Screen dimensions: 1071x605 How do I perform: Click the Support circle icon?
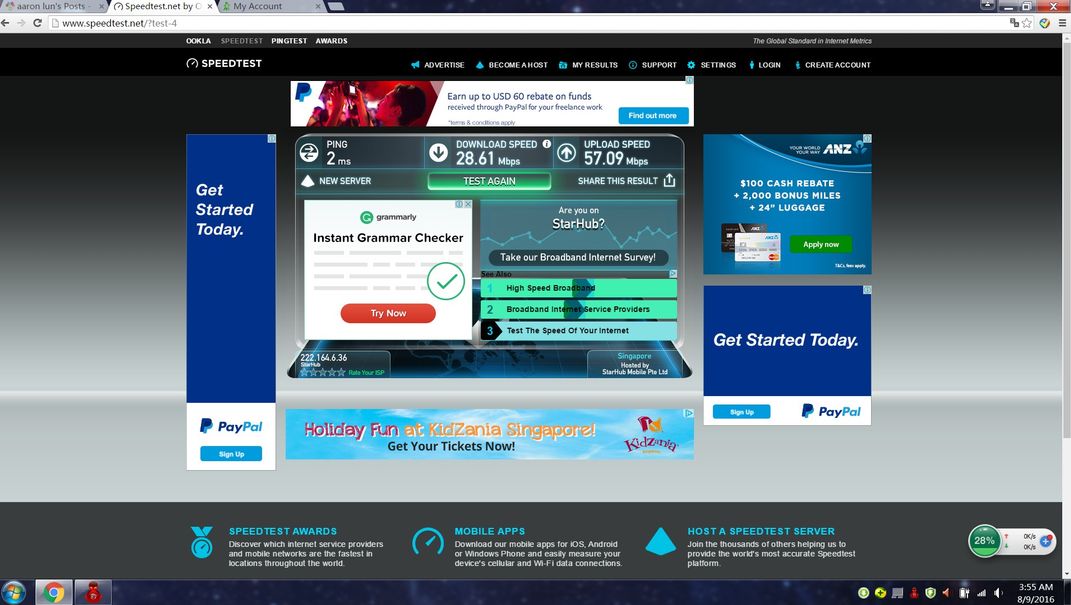point(632,65)
